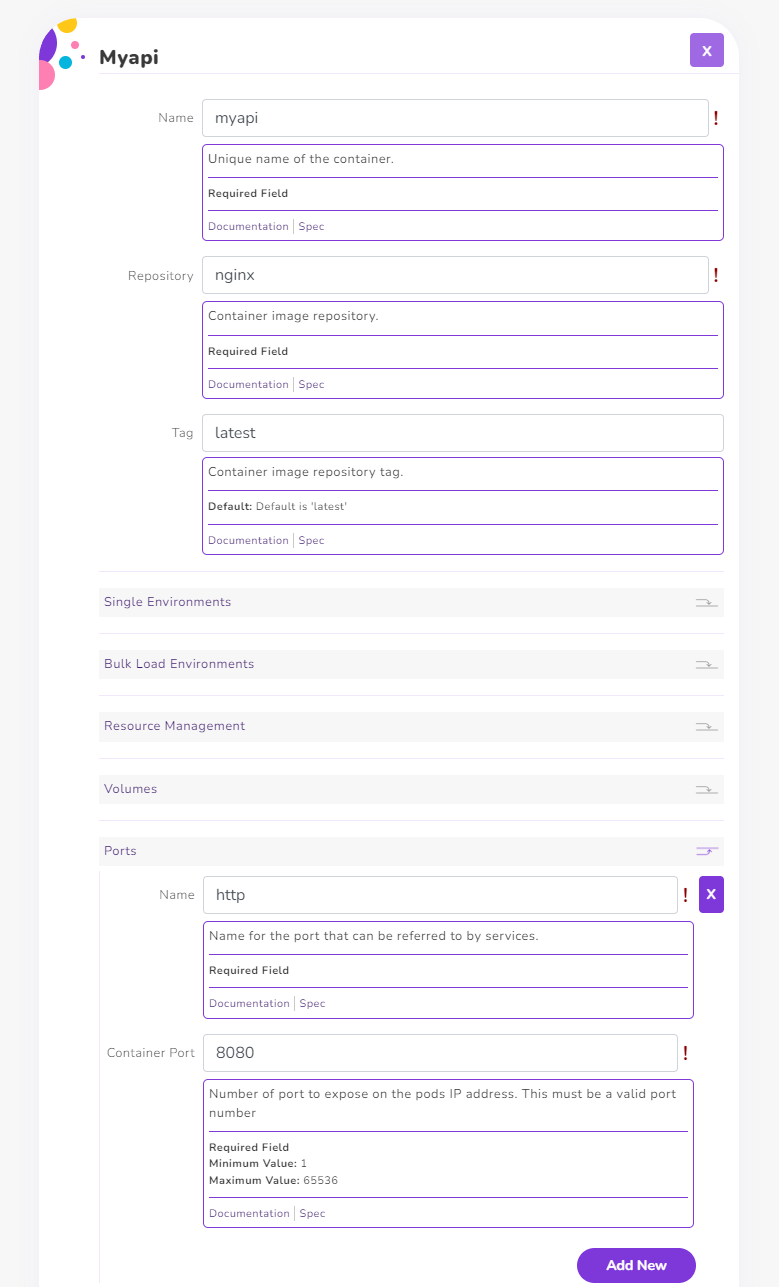This screenshot has height=1287, width=779.
Task: Expand Single Environments arrow icon
Action: 707,603
